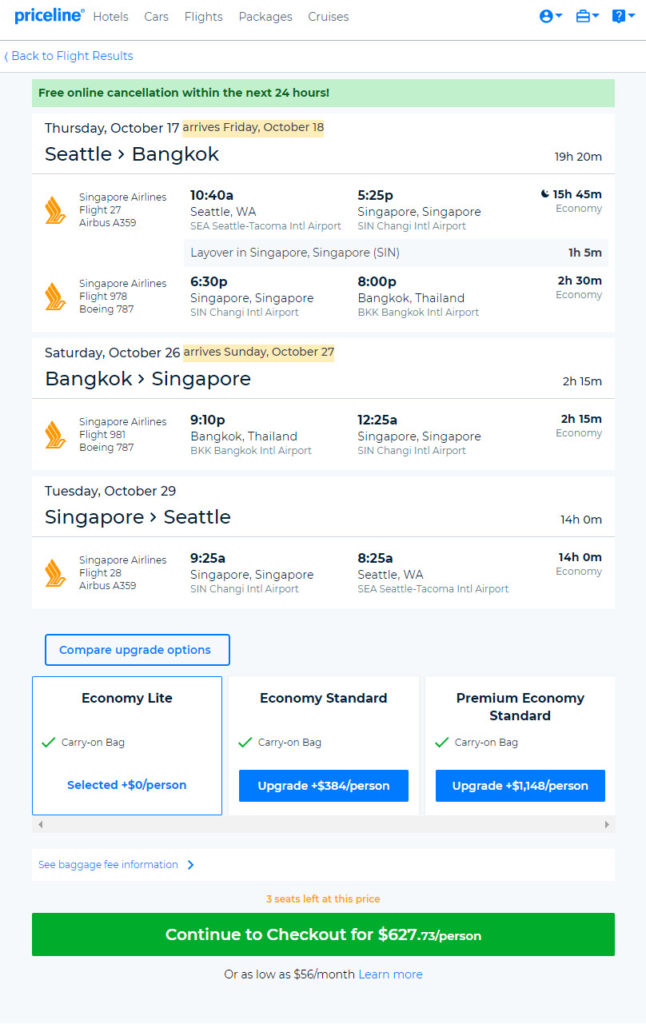The width and height of the screenshot is (646, 1024).
Task: Click Back to Flight Results link
Action: click(69, 56)
